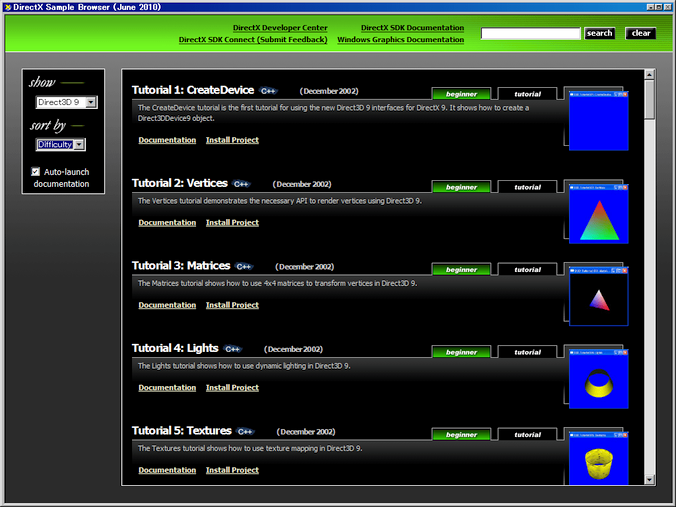Click the sample list scrollbar up arrow
Image resolution: width=676 pixels, height=507 pixels.
[x=649, y=75]
